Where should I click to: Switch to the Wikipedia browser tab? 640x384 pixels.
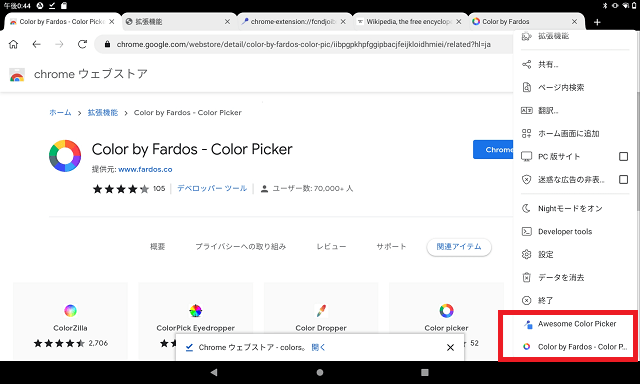pos(409,22)
